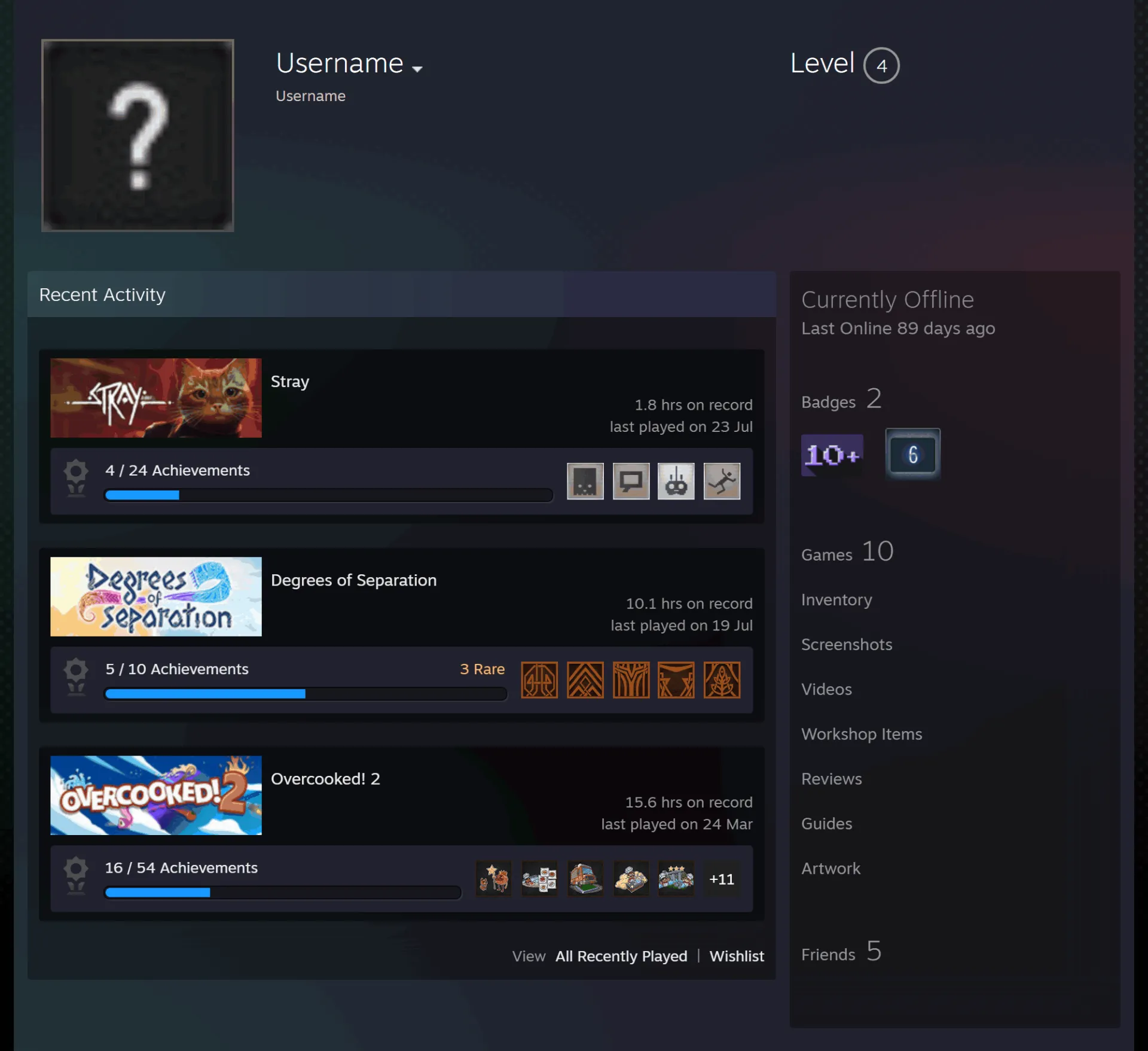Viewport: 1148px width, 1051px height.
Task: Click the trophy icon next to Stray achievements
Action: [x=76, y=478]
